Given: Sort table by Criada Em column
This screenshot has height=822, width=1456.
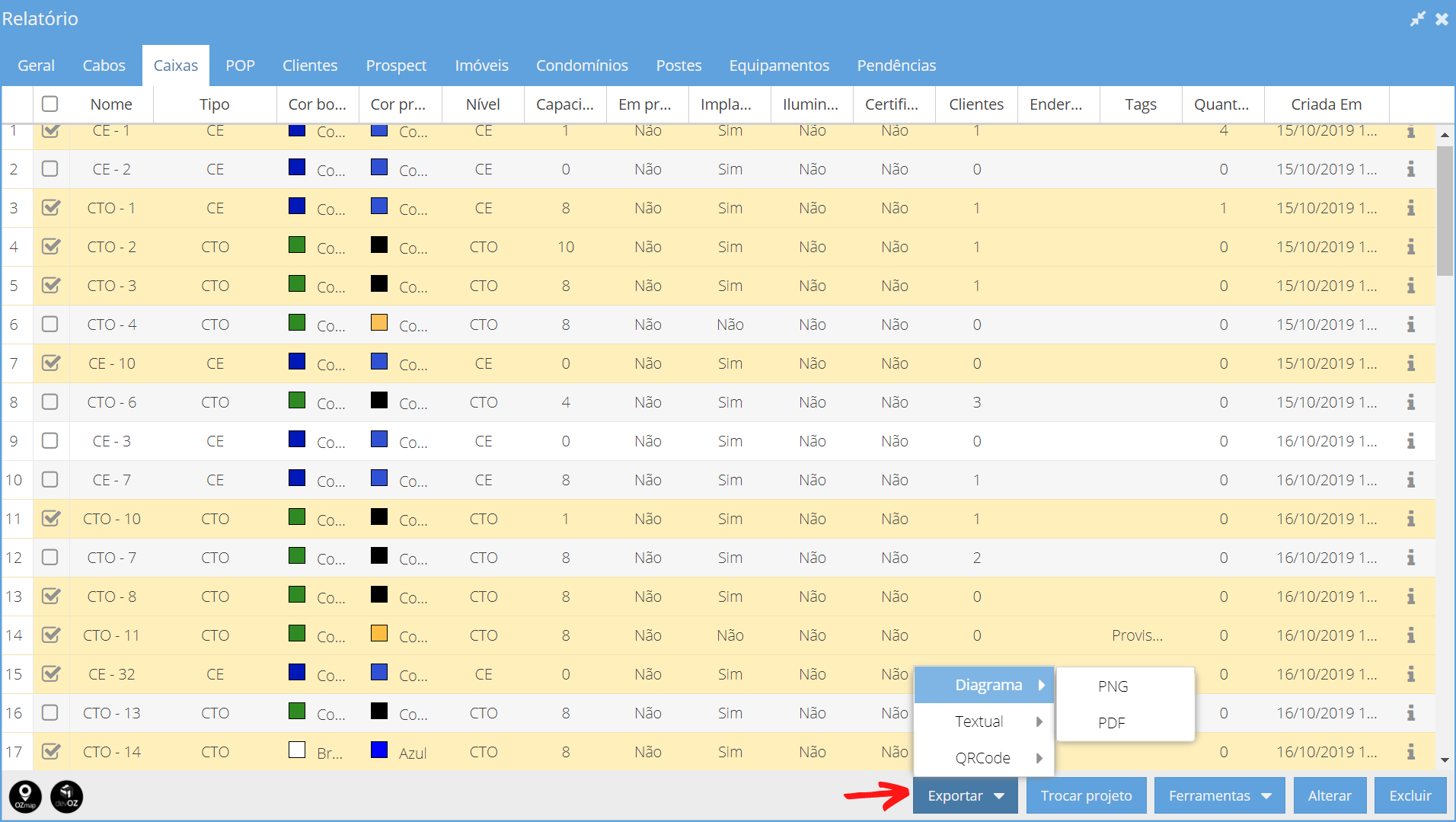Looking at the screenshot, I should [x=1327, y=104].
